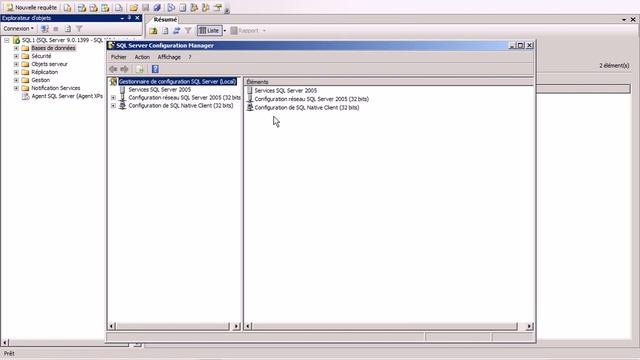Click the Éléments pane's horizontal scrollbar right arrow
The width and height of the screenshot is (640, 360).
pyautogui.click(x=529, y=326)
